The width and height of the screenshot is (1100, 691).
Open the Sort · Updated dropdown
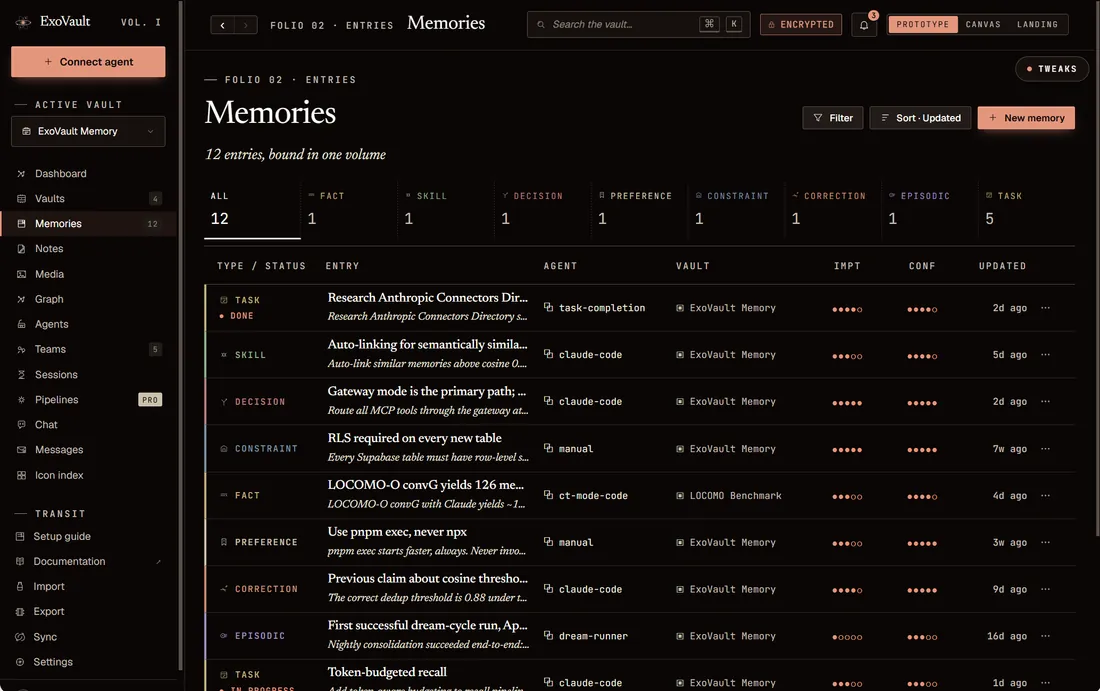920,118
